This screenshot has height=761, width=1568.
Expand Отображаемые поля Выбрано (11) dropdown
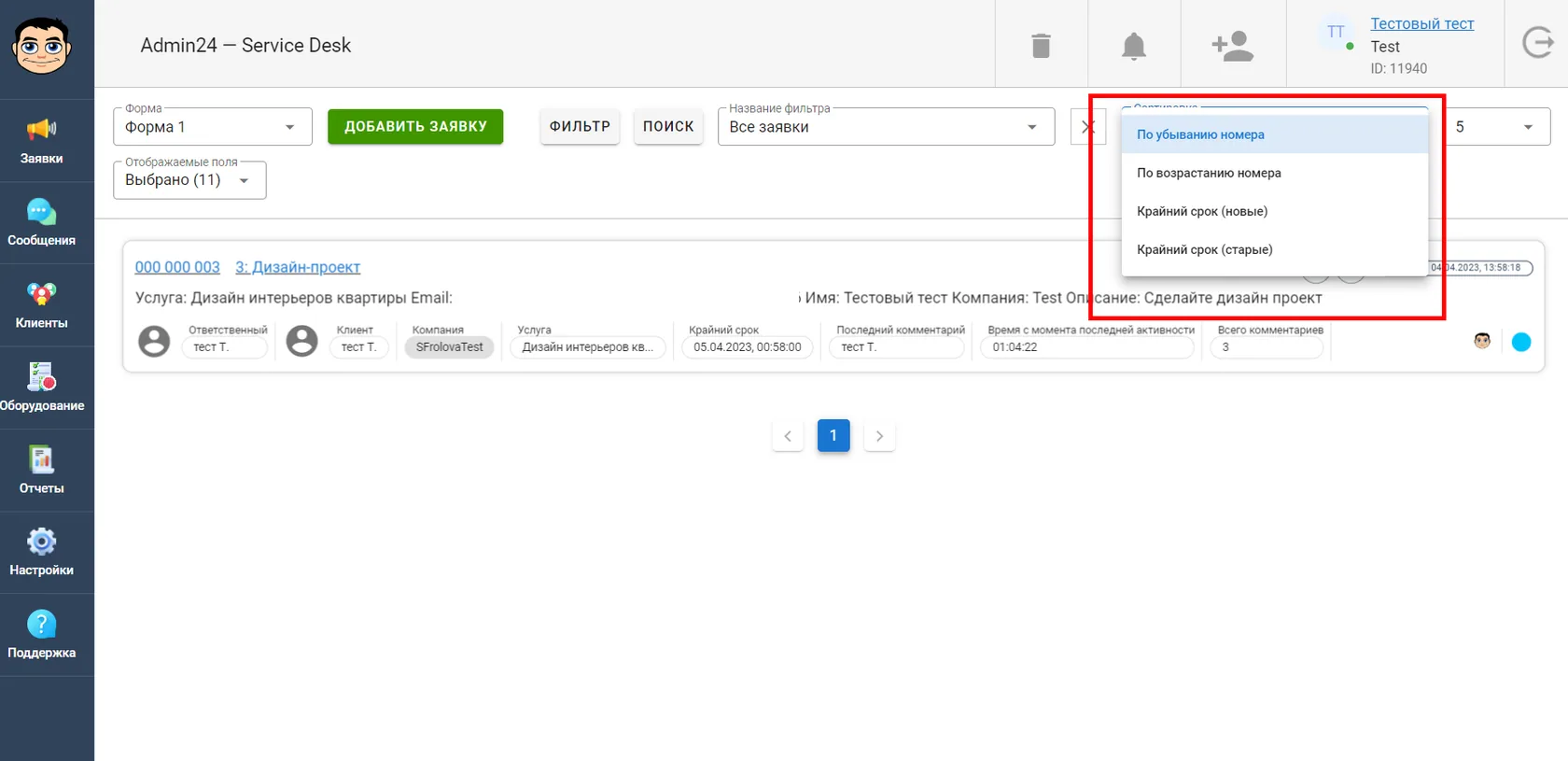pos(189,180)
